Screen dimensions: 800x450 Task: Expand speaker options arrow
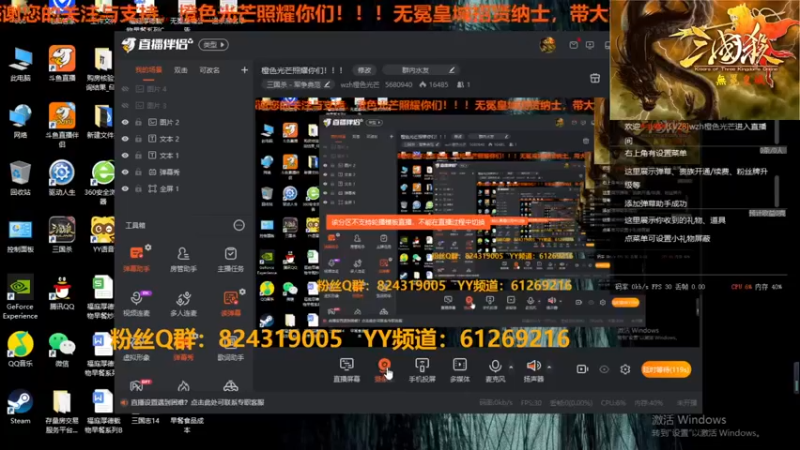coord(549,366)
